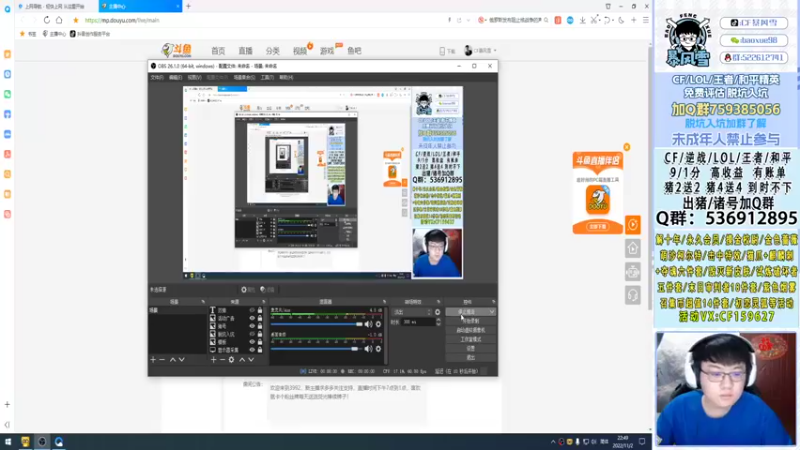Toggle visibility of the text source row

(x=252, y=310)
